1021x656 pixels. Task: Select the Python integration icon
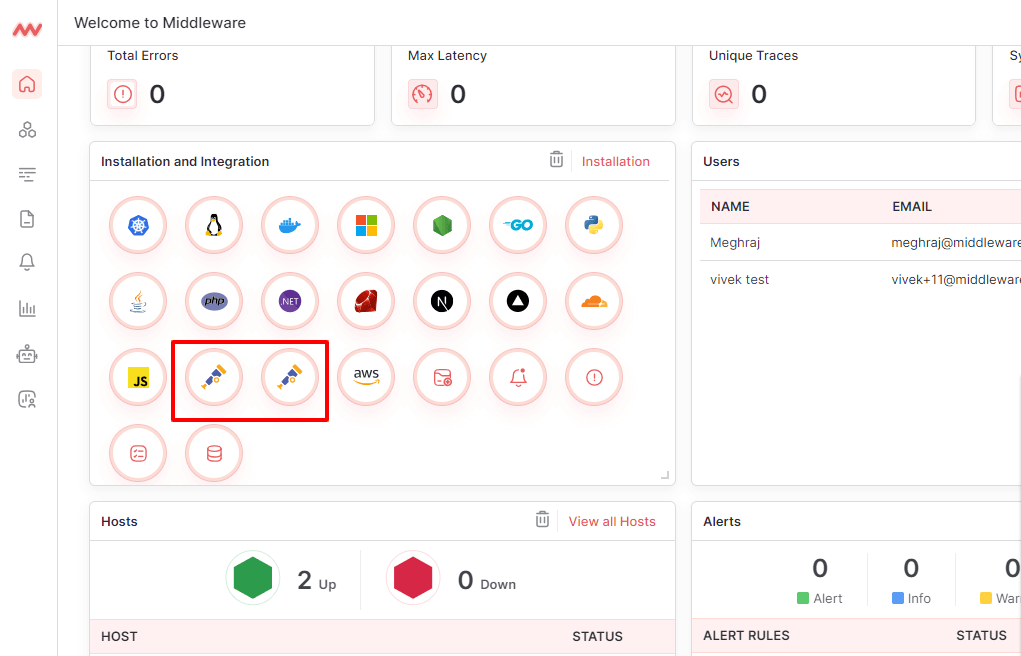pyautogui.click(x=594, y=225)
